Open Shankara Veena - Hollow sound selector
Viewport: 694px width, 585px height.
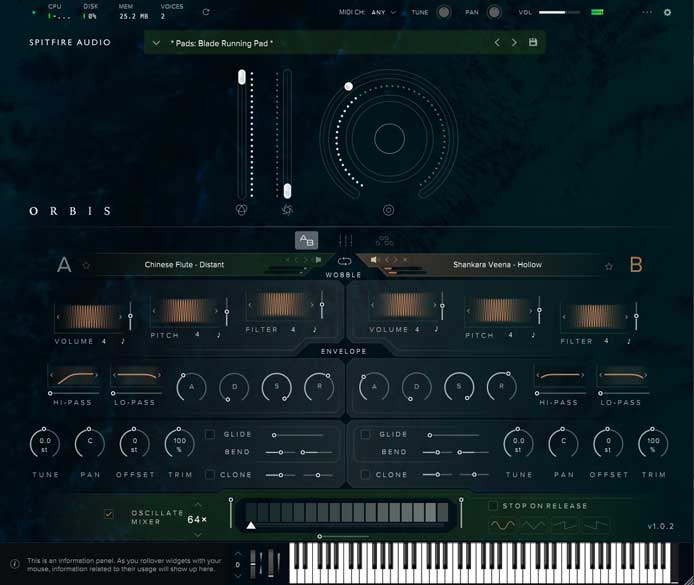pos(497,265)
